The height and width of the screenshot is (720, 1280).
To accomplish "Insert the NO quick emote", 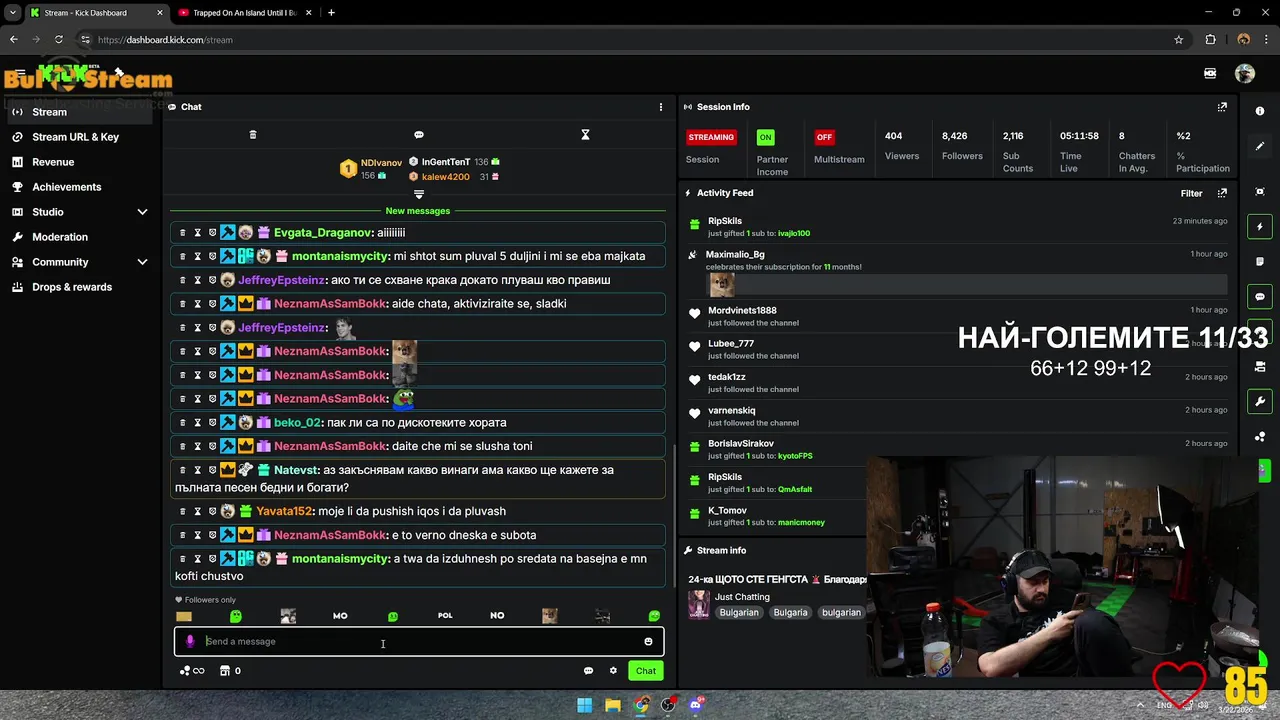I will coord(497,616).
